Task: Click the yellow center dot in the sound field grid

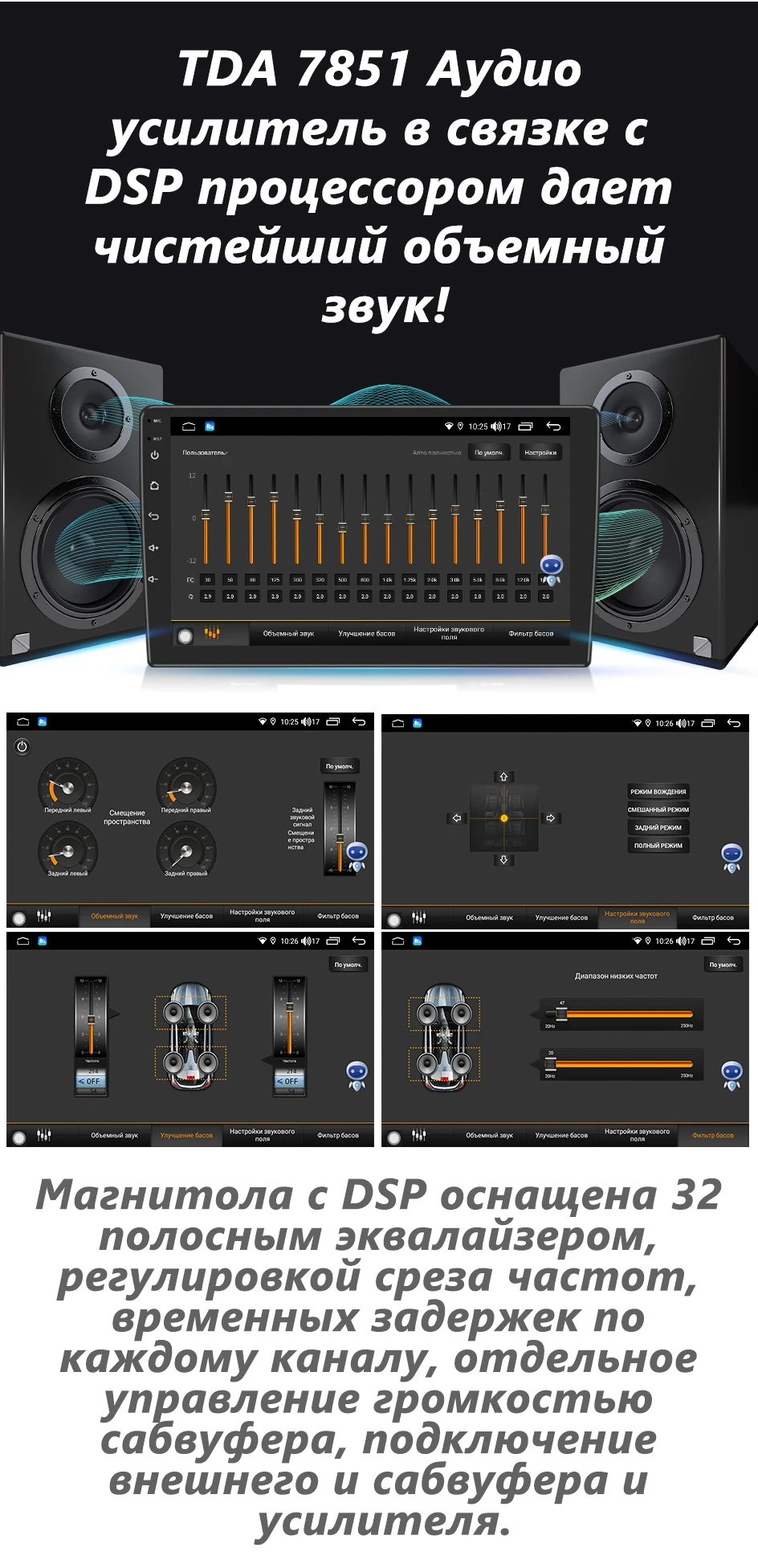Action: [x=503, y=818]
